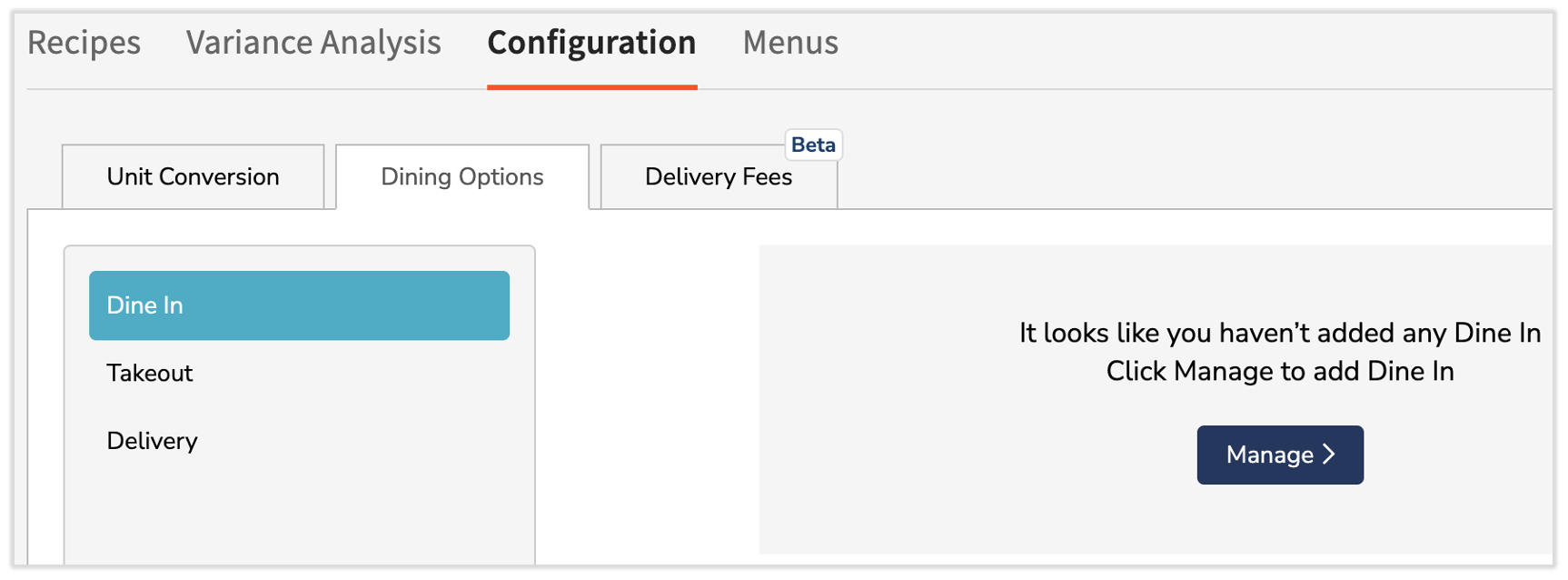Go to the Menus tab
Screen dimensions: 1568x580
(x=790, y=43)
